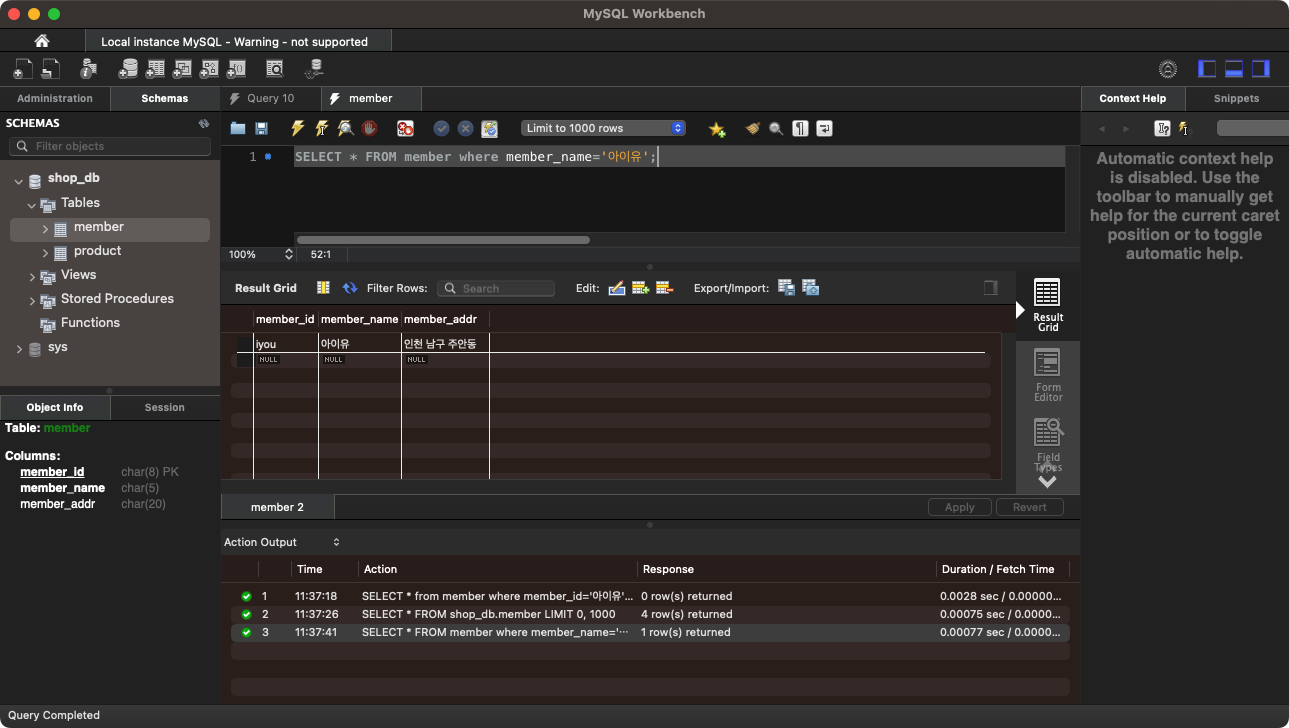Refresh the SCHEMAS list
The height and width of the screenshot is (728, 1289).
coord(204,124)
